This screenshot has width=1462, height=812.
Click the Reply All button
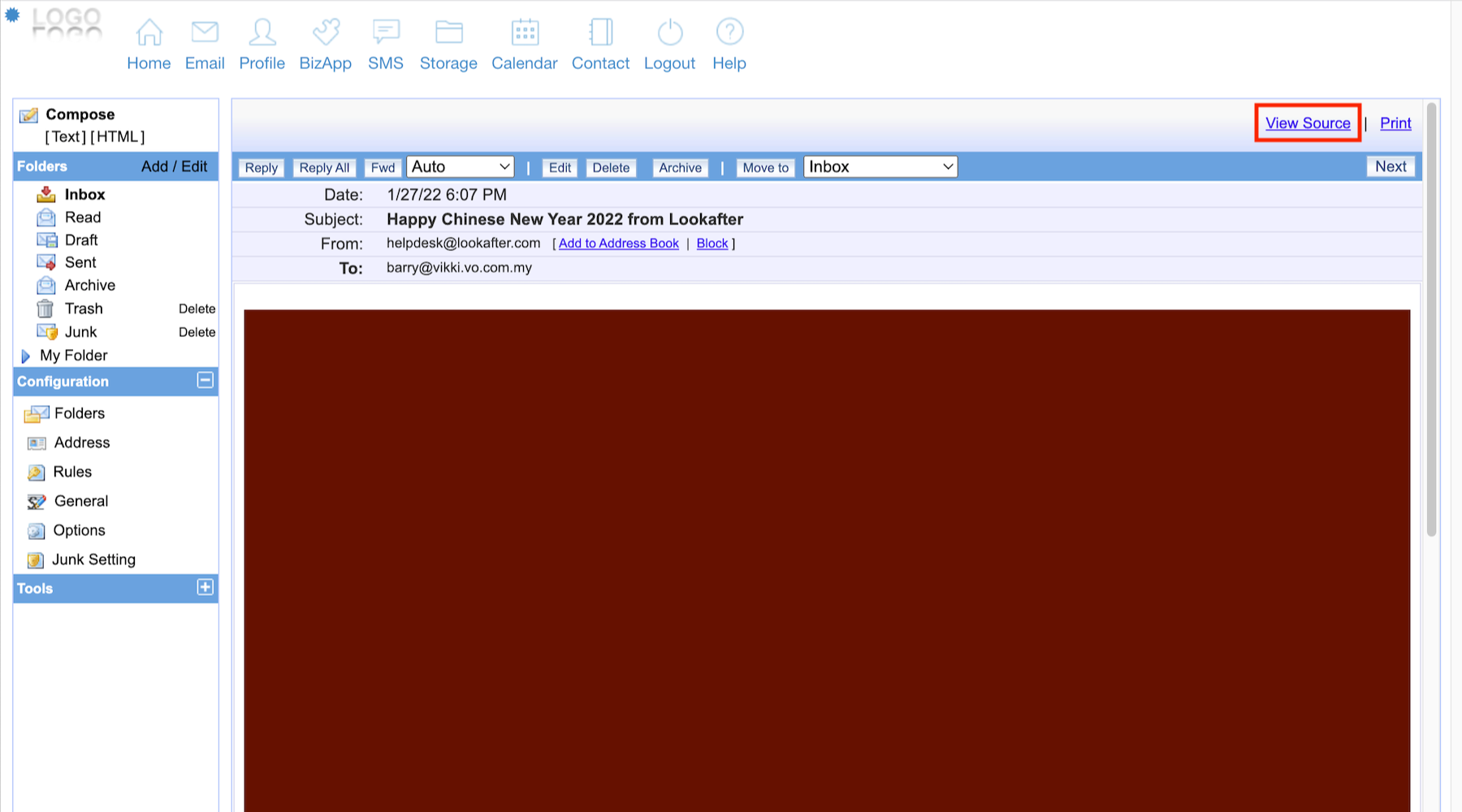324,168
